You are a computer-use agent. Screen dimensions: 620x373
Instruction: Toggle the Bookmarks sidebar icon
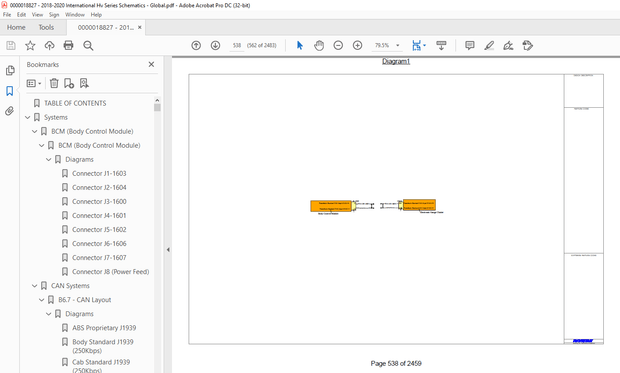coord(10,91)
